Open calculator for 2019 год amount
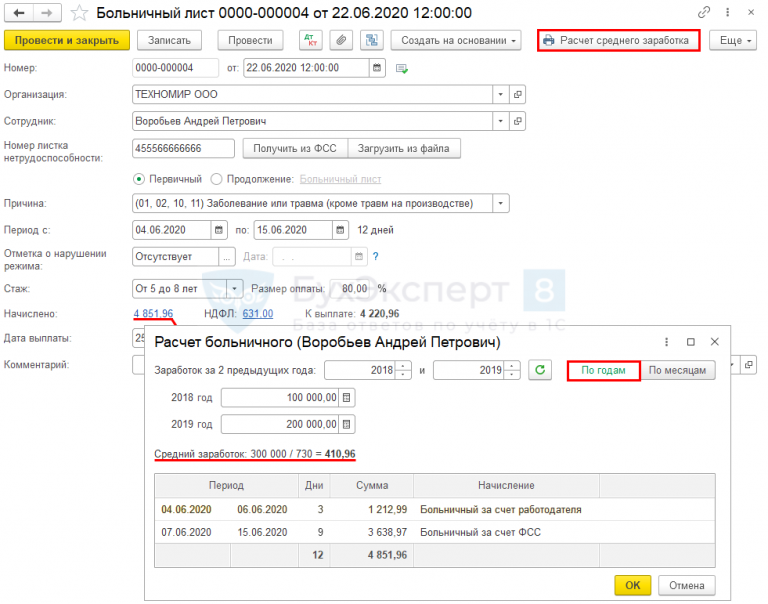 347,425
